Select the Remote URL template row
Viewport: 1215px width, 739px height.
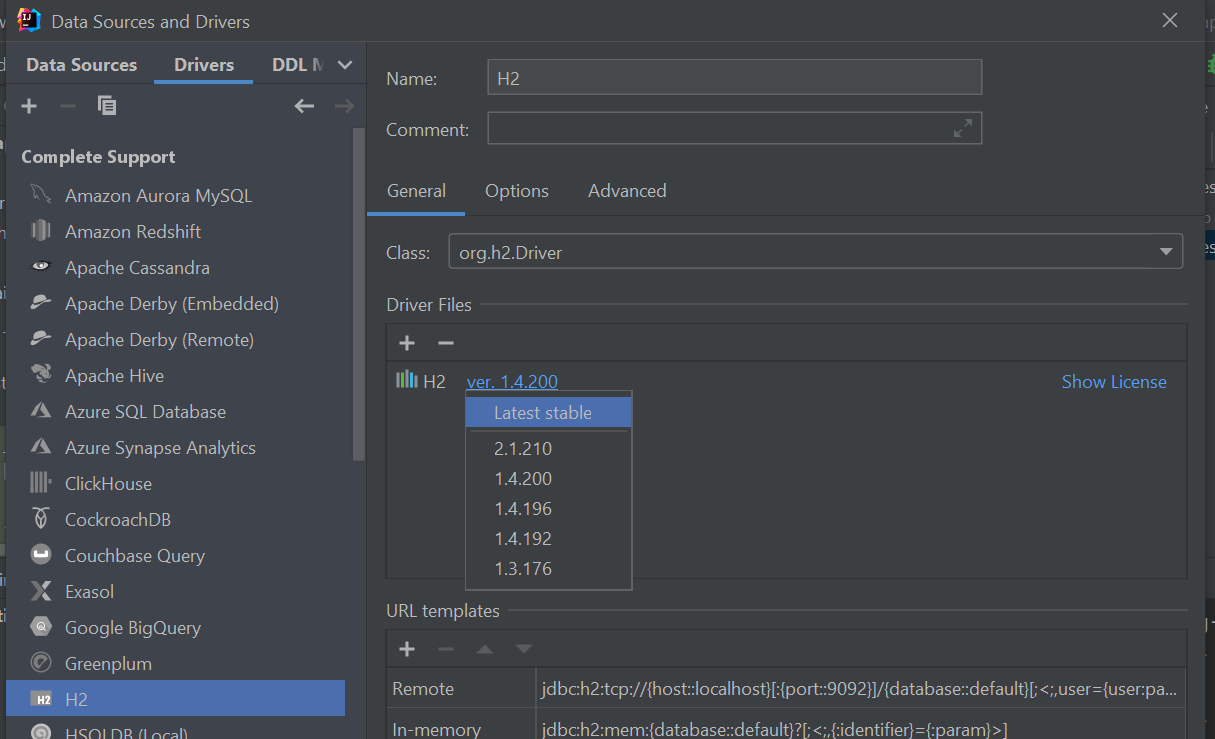(787, 688)
